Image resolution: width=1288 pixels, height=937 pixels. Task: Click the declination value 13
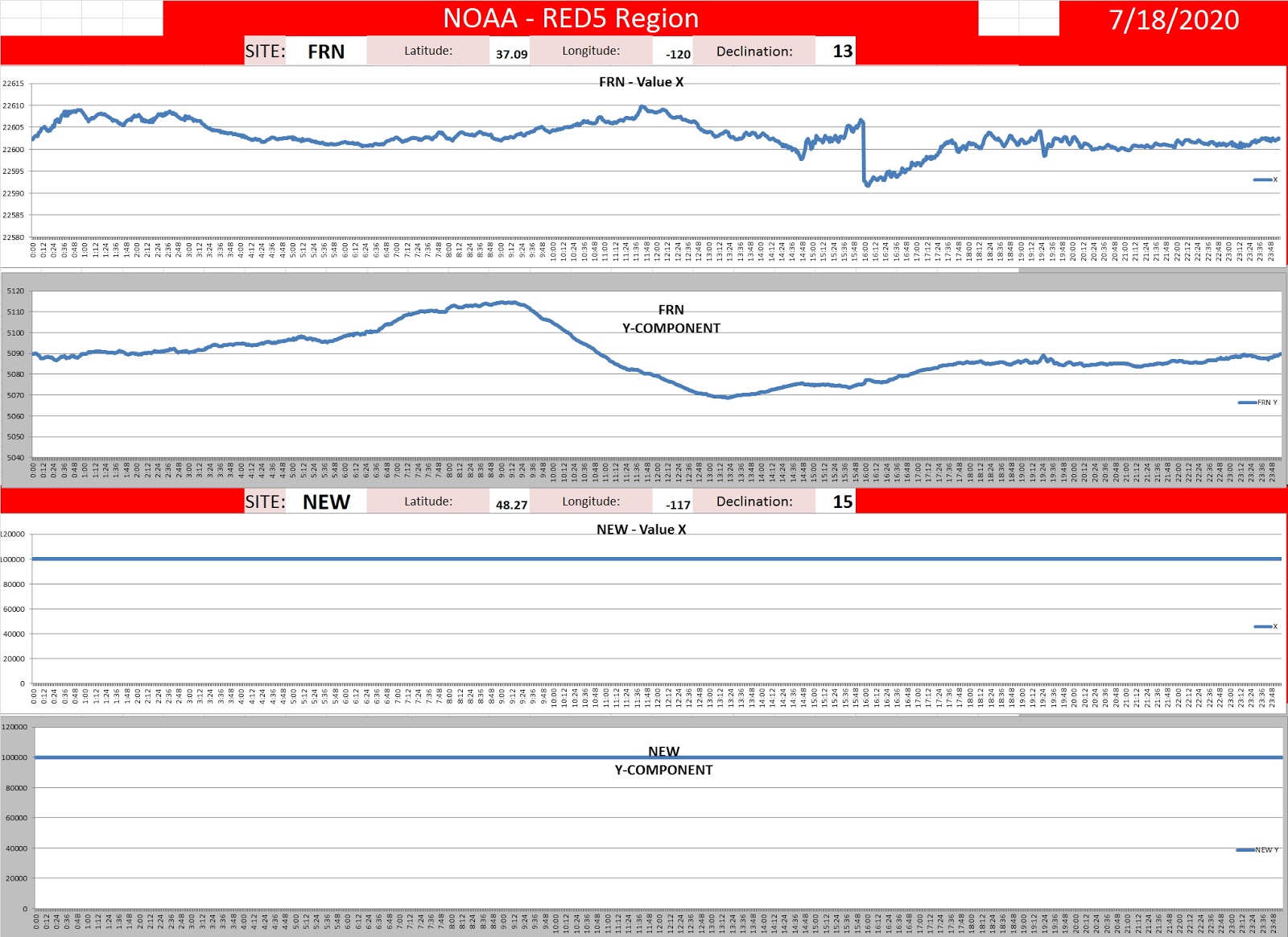point(842,52)
